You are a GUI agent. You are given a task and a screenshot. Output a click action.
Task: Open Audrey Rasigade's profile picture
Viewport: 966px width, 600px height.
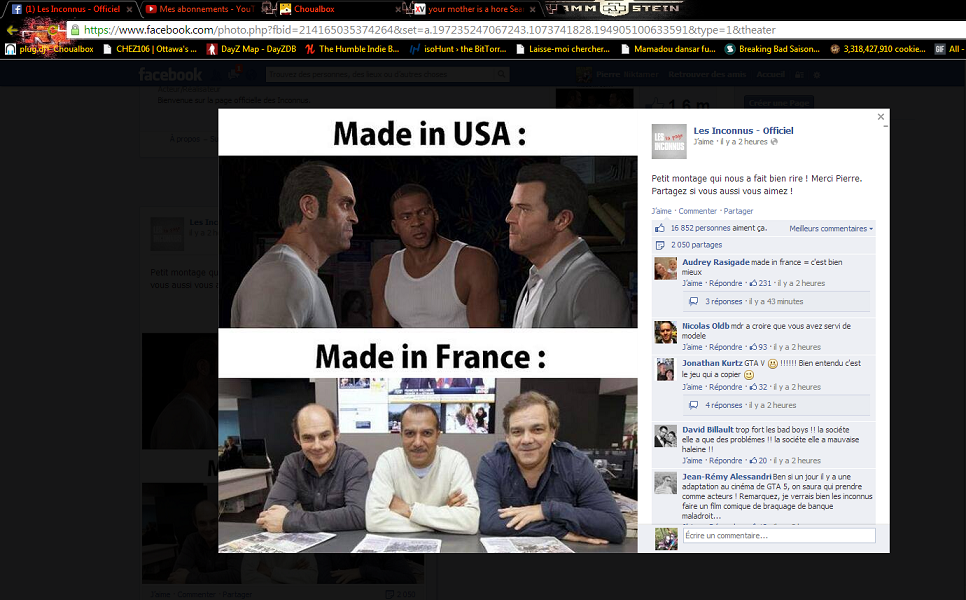click(666, 268)
